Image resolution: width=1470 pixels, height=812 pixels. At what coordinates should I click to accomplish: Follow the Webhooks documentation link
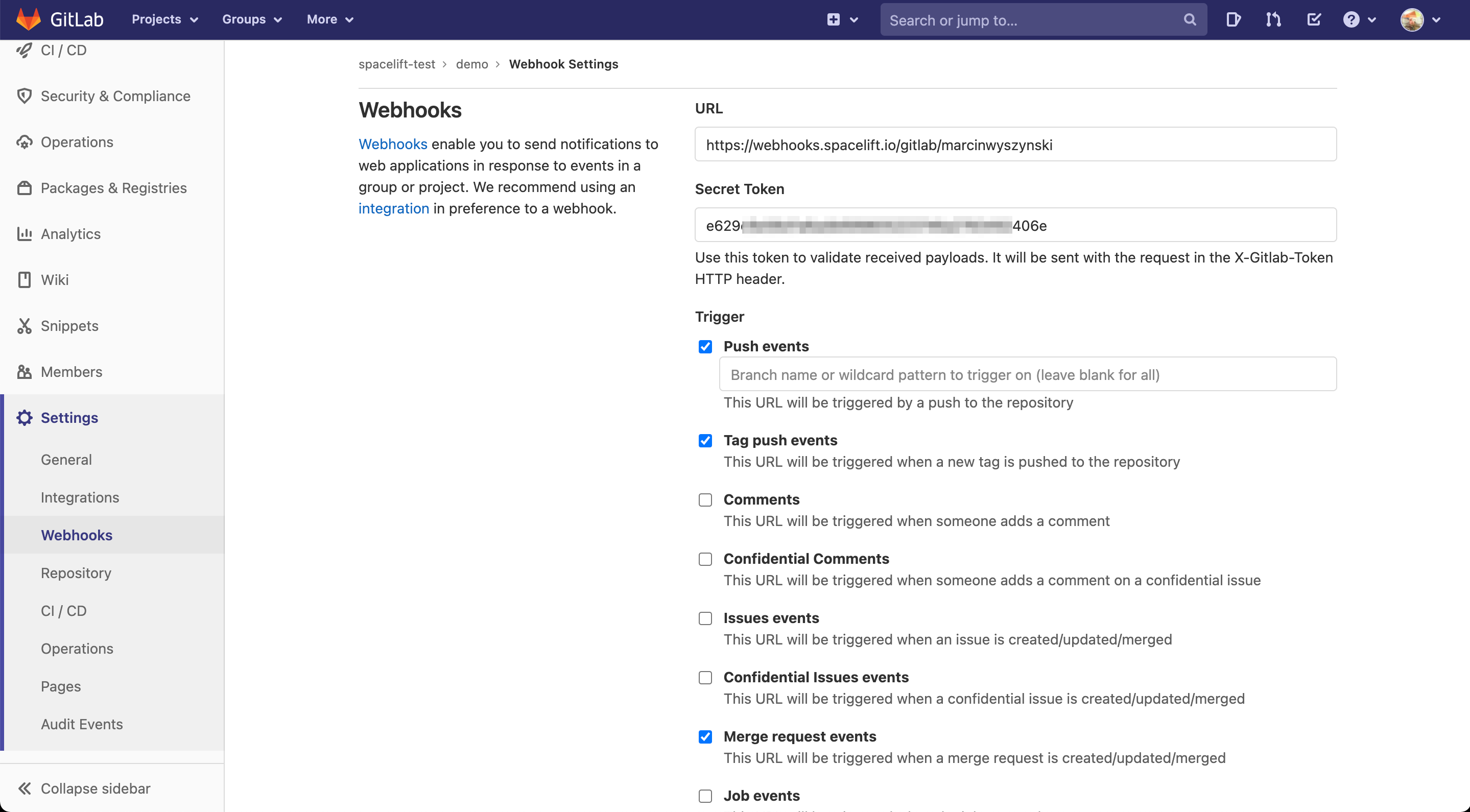[392, 144]
